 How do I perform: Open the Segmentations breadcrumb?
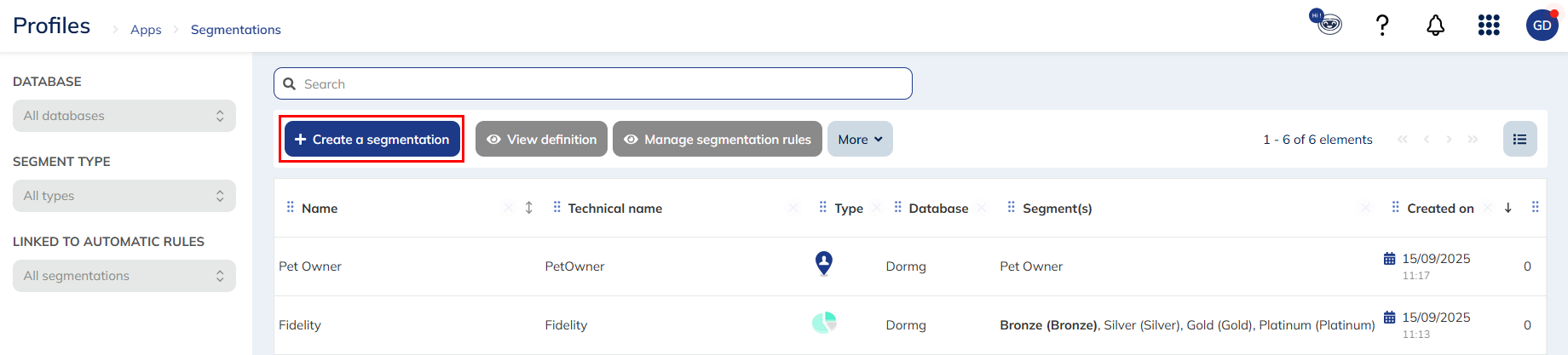coord(235,30)
